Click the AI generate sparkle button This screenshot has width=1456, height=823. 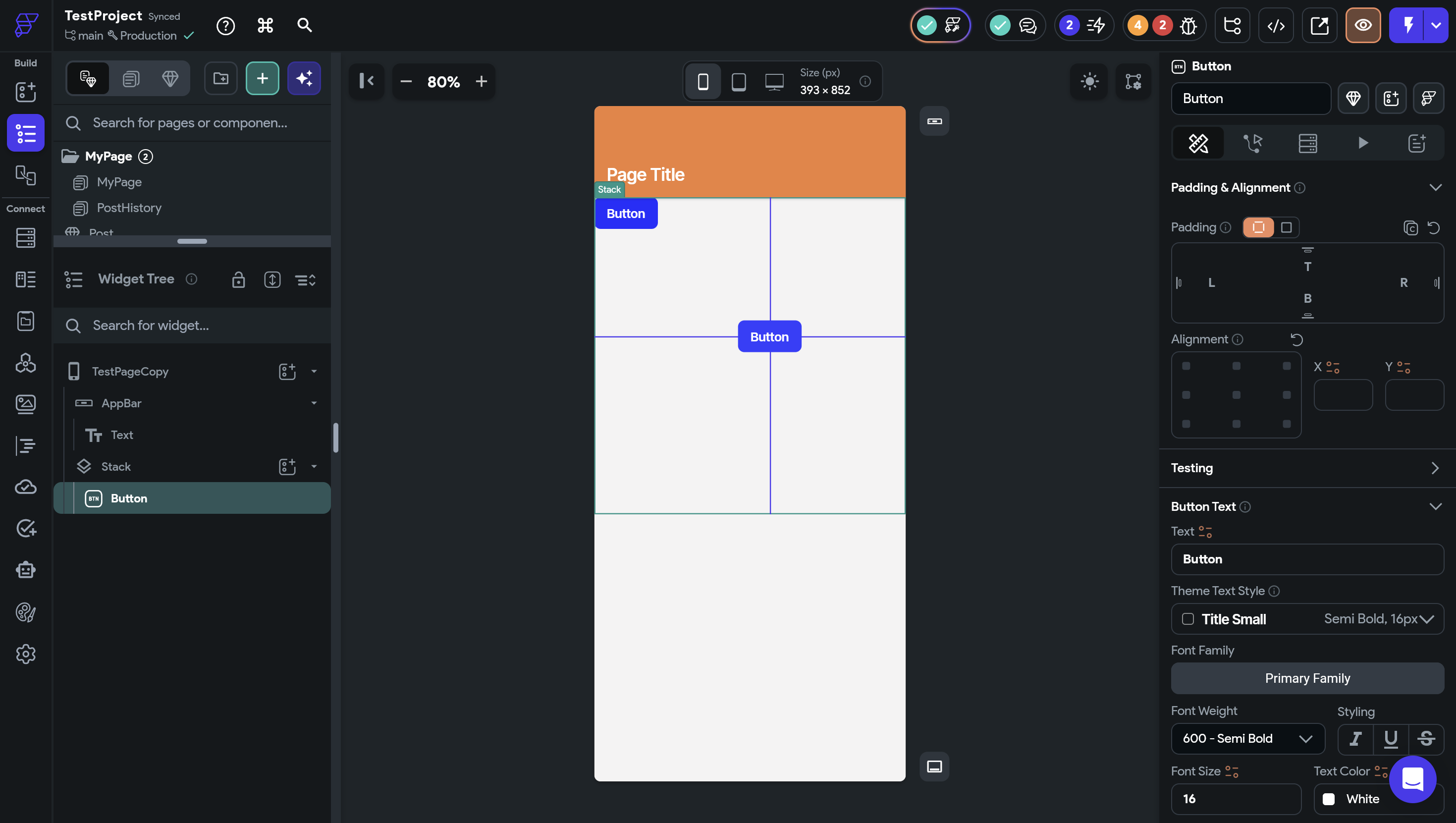[304, 79]
